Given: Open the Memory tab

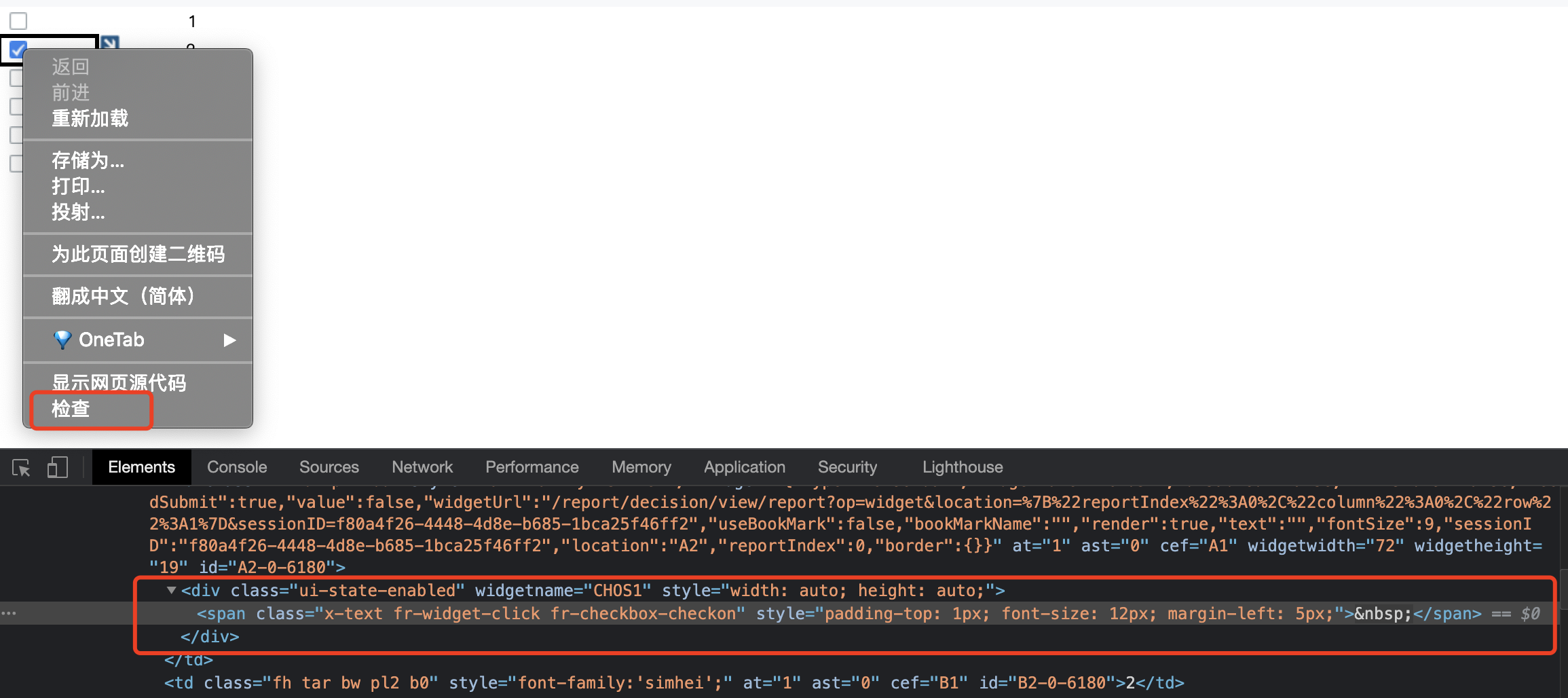Looking at the screenshot, I should pyautogui.click(x=641, y=467).
